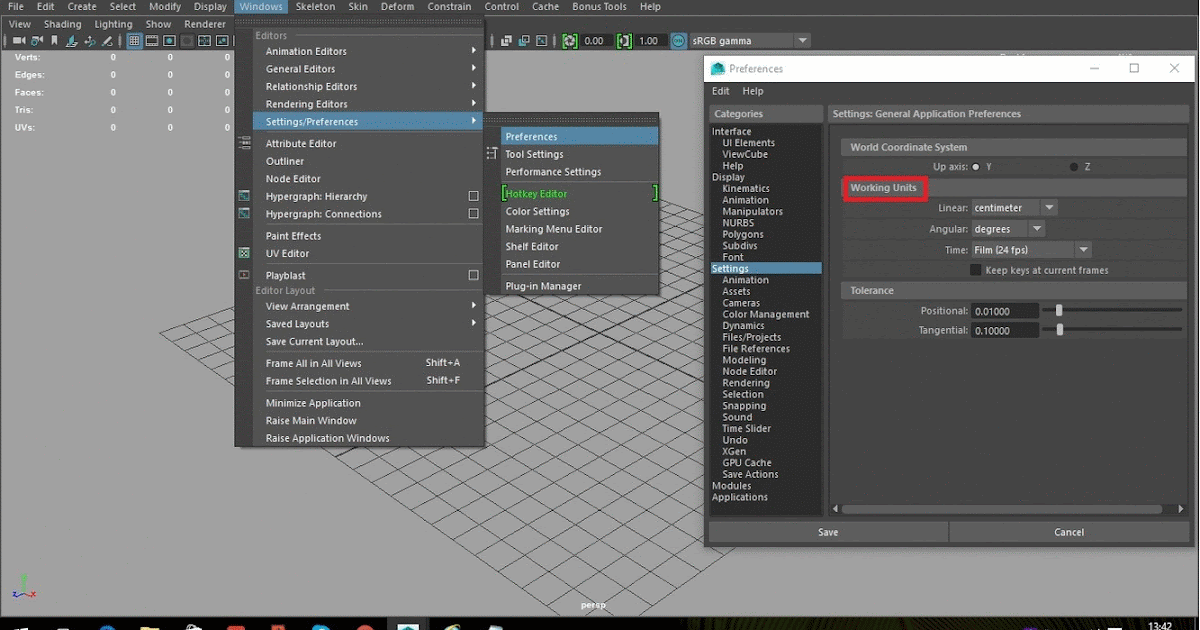Viewport: 1200px width, 630px height.
Task: Click the Tangential value input field
Action: click(x=1005, y=330)
